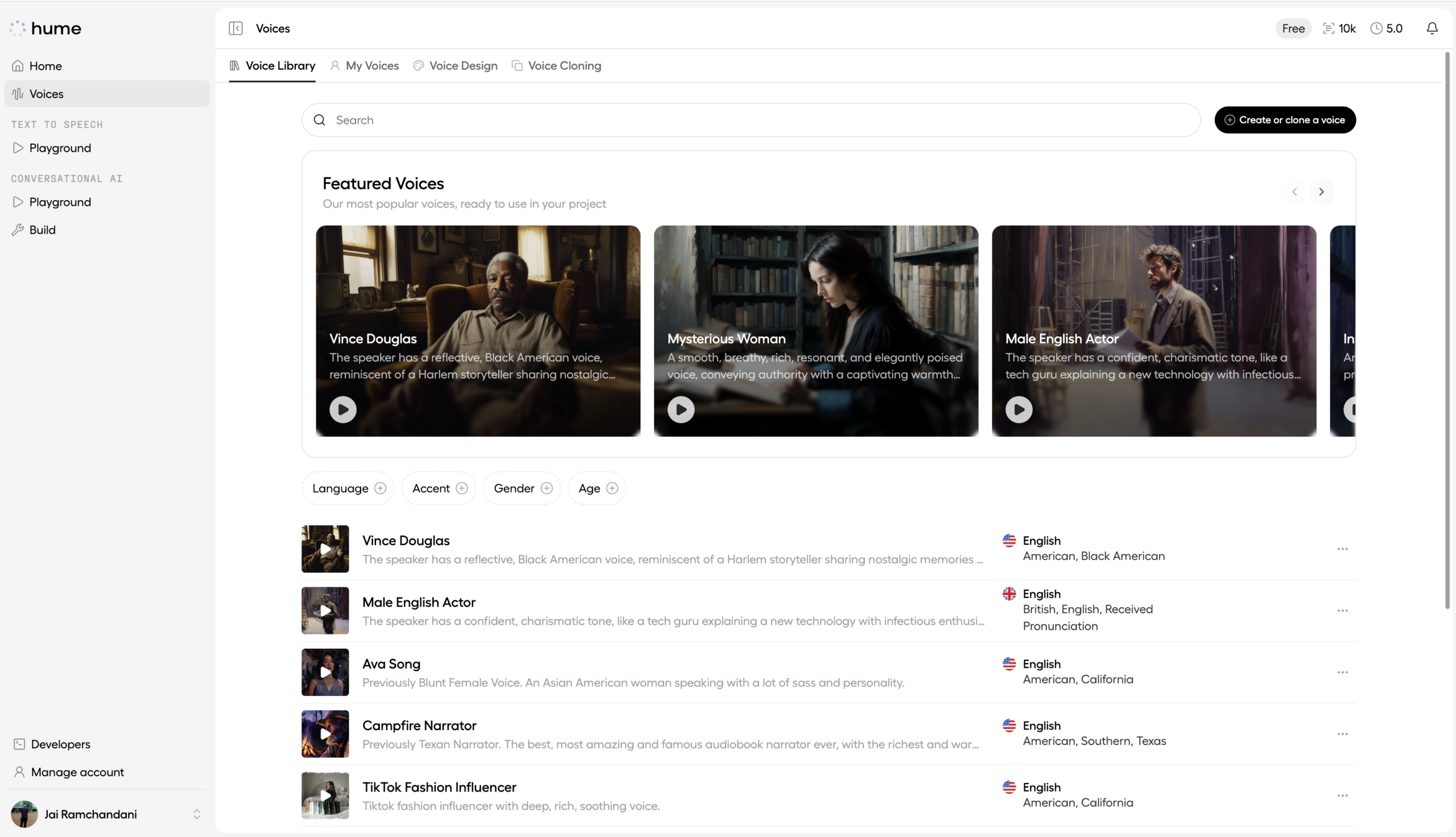1456x837 pixels.
Task: Click the 10k characters counter
Action: click(1339, 28)
